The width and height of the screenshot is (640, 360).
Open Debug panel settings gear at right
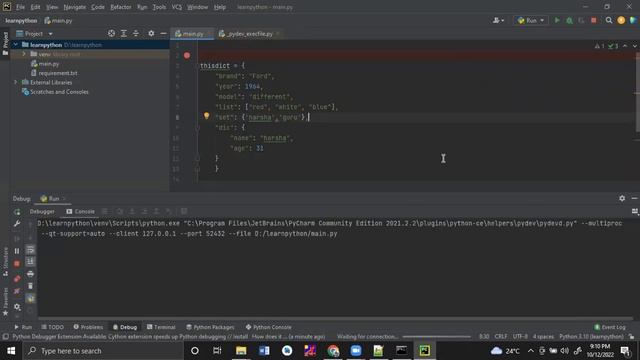(622, 198)
